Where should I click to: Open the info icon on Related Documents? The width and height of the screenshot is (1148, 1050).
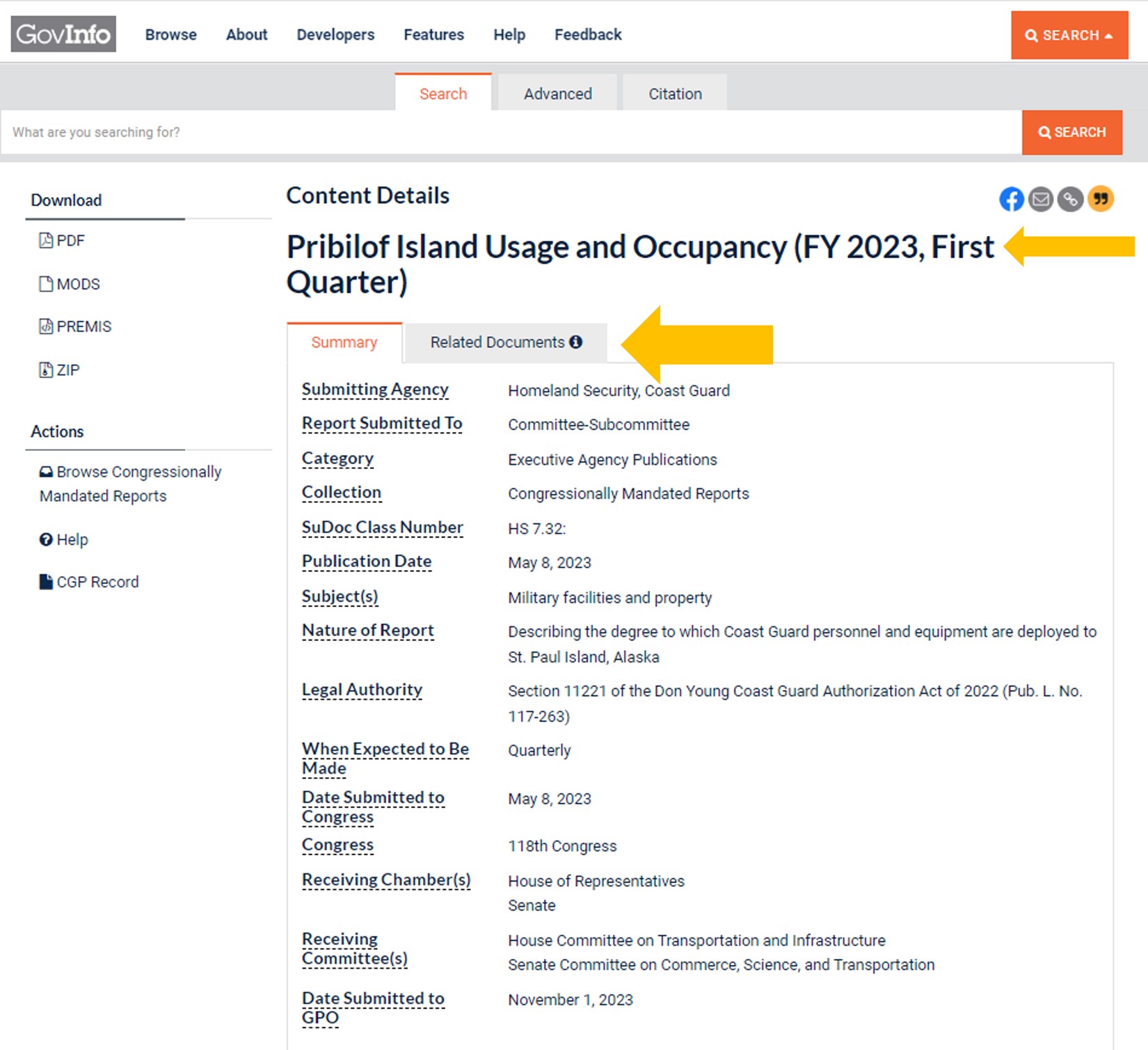(576, 342)
